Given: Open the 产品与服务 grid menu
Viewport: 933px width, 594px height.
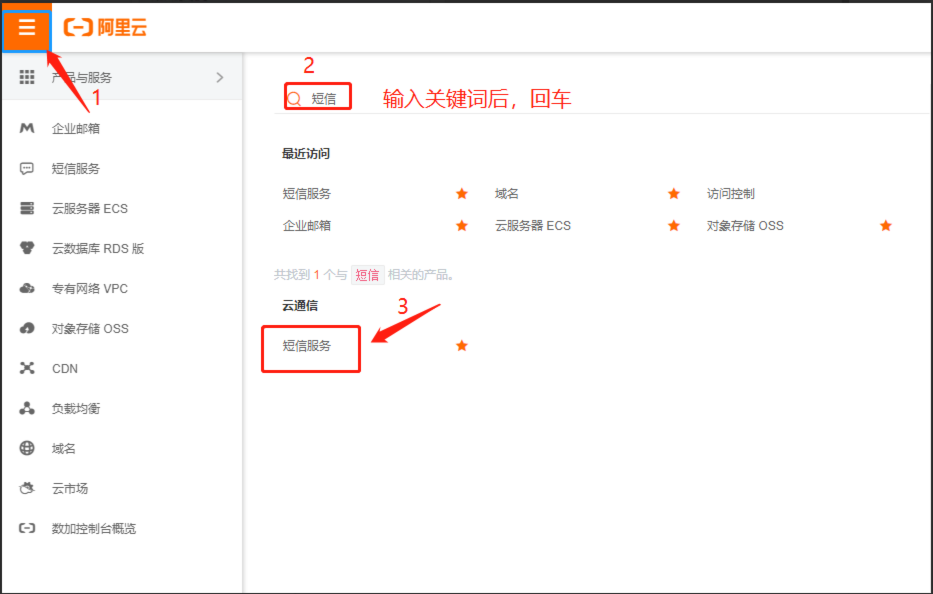Looking at the screenshot, I should click(x=27, y=77).
